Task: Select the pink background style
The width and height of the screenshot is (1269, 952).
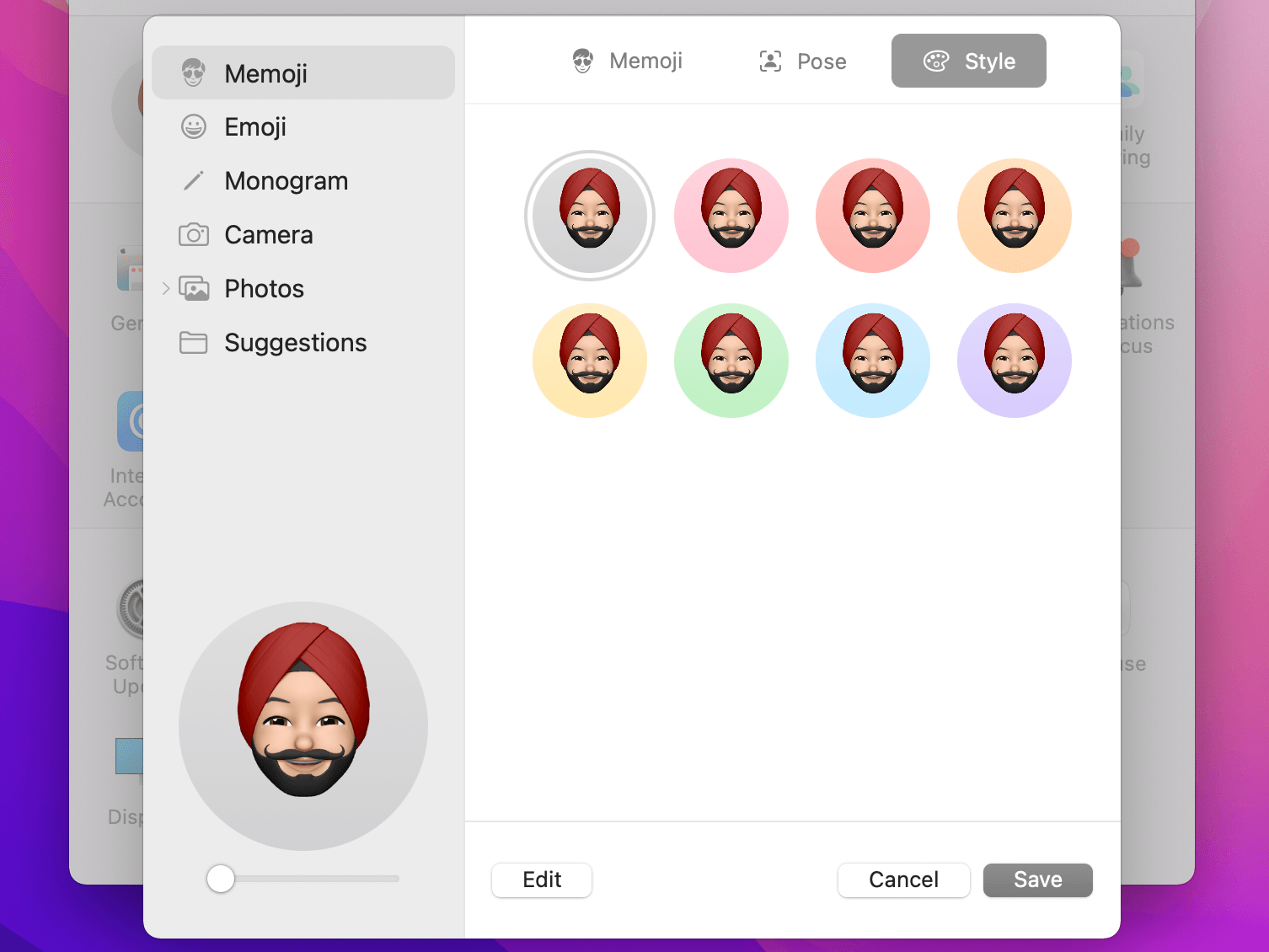Action: tap(731, 216)
